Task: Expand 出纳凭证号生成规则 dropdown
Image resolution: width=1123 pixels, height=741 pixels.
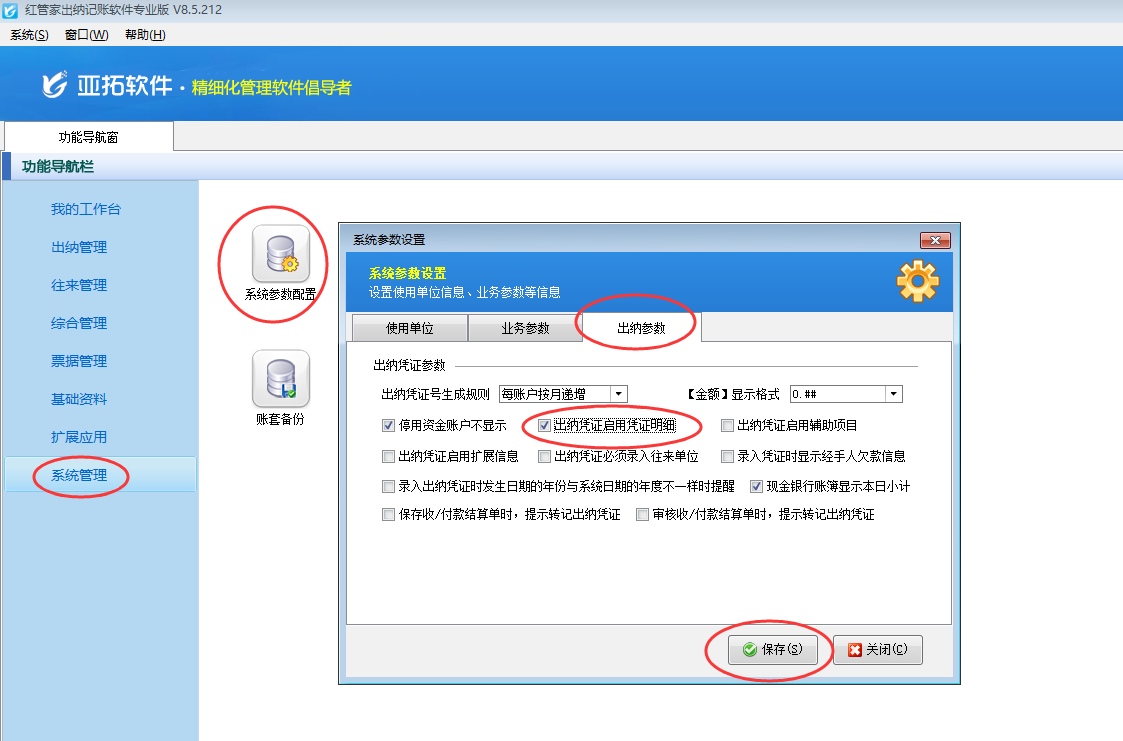Action: [x=618, y=394]
